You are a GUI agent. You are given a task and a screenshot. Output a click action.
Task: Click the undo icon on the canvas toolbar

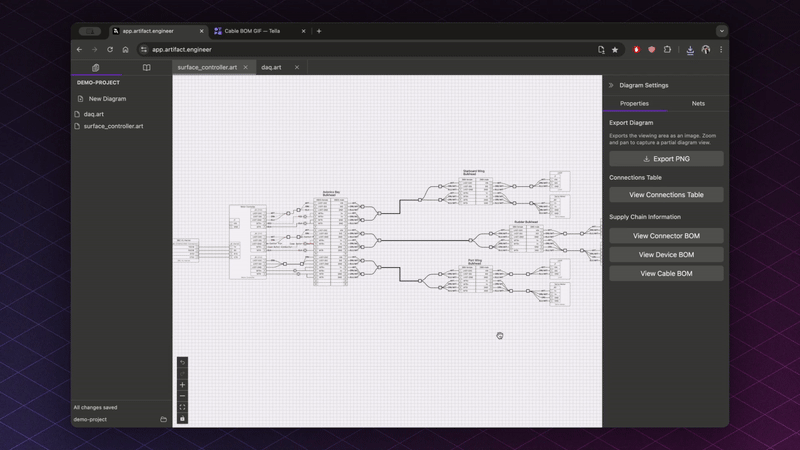[182, 362]
